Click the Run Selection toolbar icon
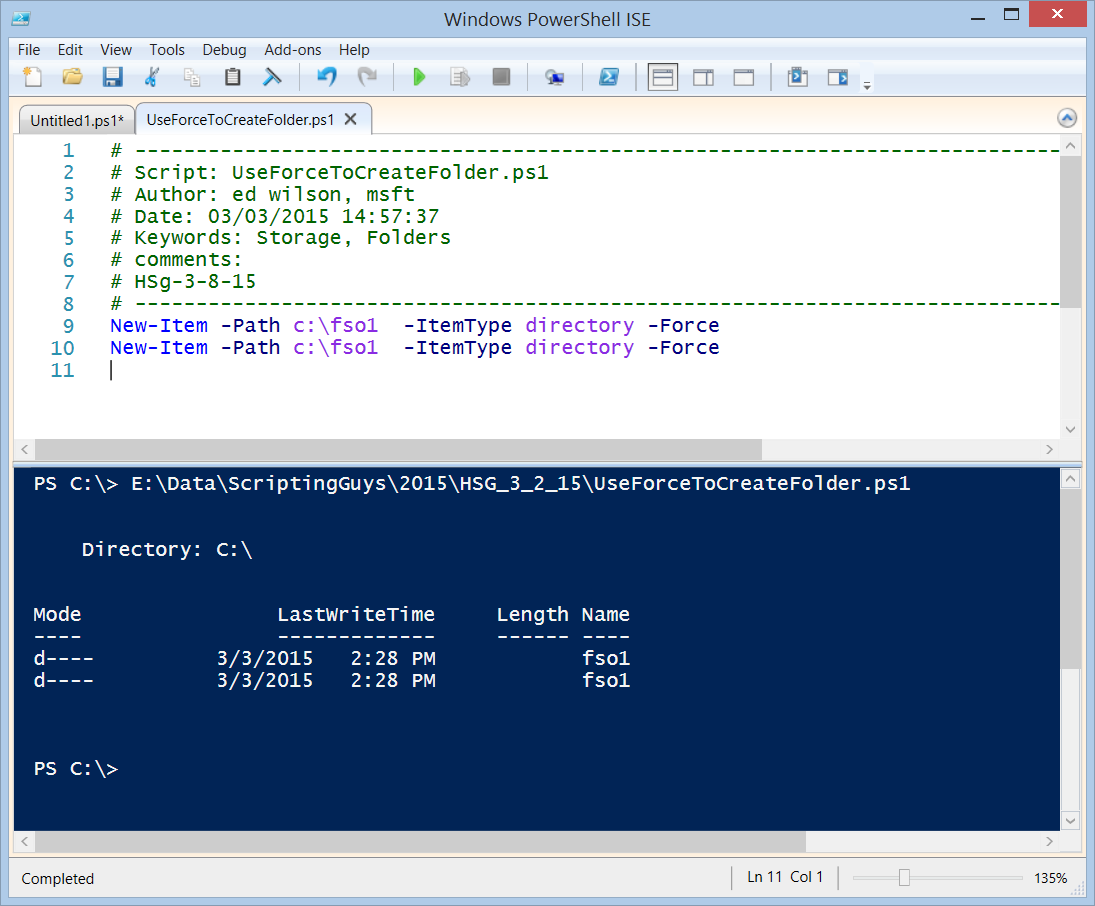The width and height of the screenshot is (1095, 906). pos(459,77)
